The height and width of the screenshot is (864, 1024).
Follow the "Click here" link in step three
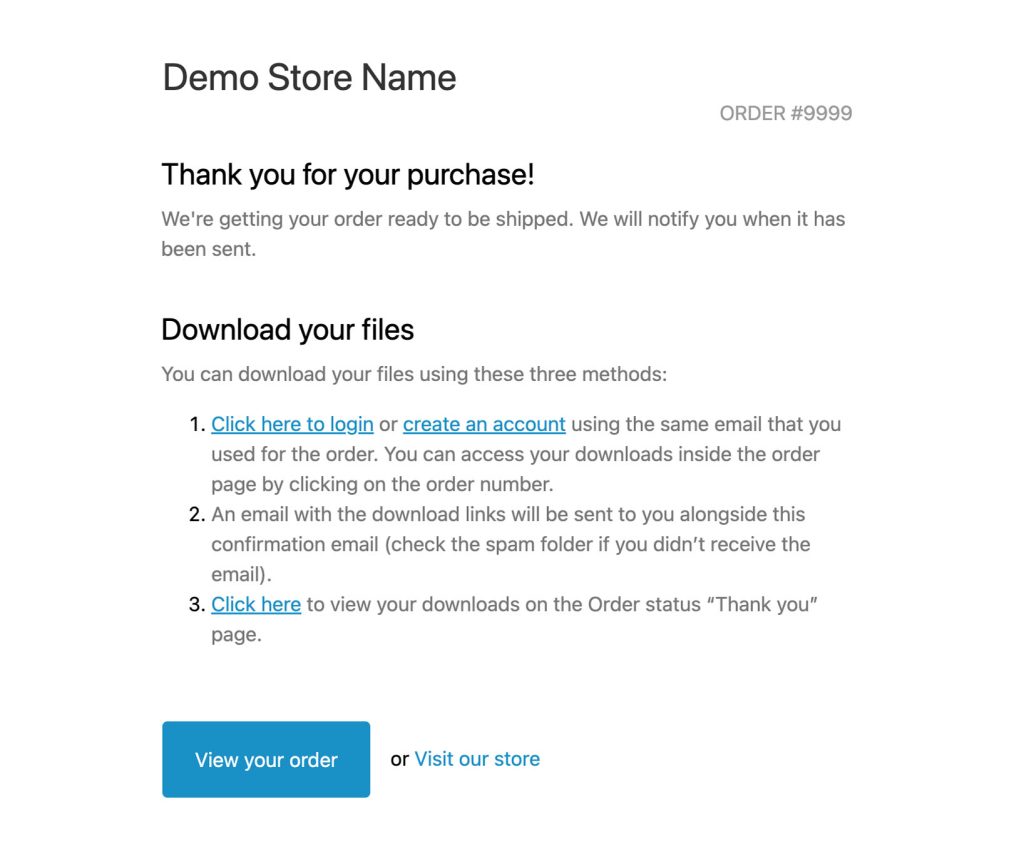[256, 604]
